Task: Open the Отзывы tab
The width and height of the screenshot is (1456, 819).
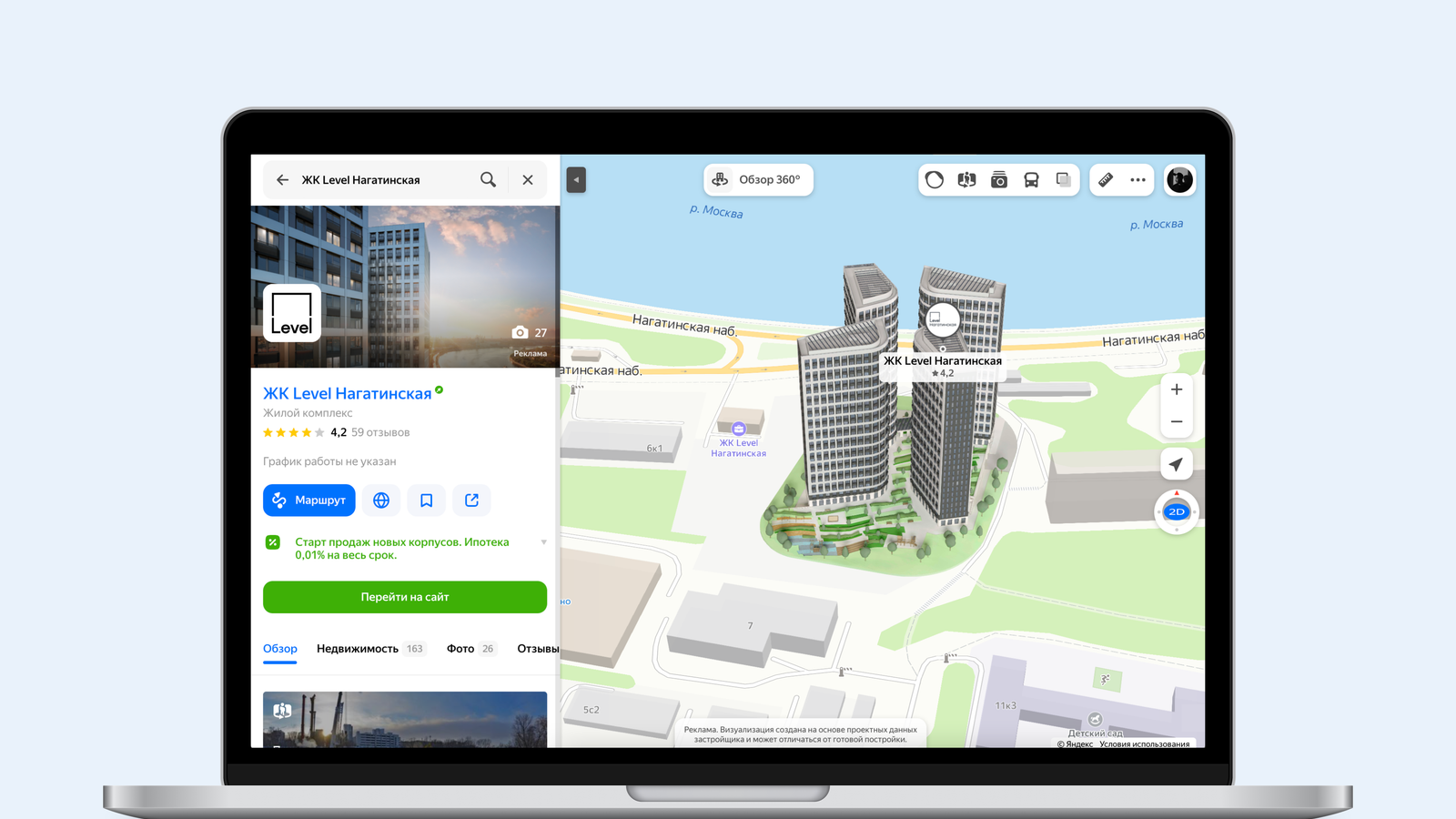Action: 538,649
